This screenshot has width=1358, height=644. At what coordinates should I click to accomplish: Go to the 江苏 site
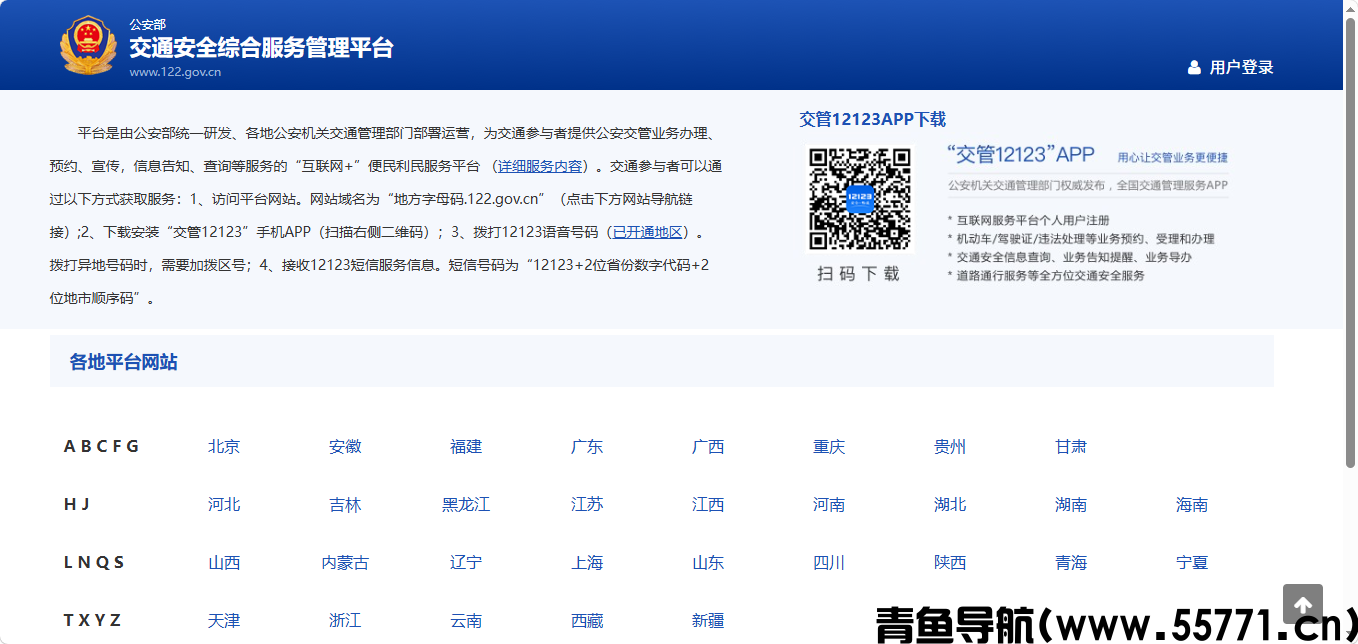click(x=587, y=505)
